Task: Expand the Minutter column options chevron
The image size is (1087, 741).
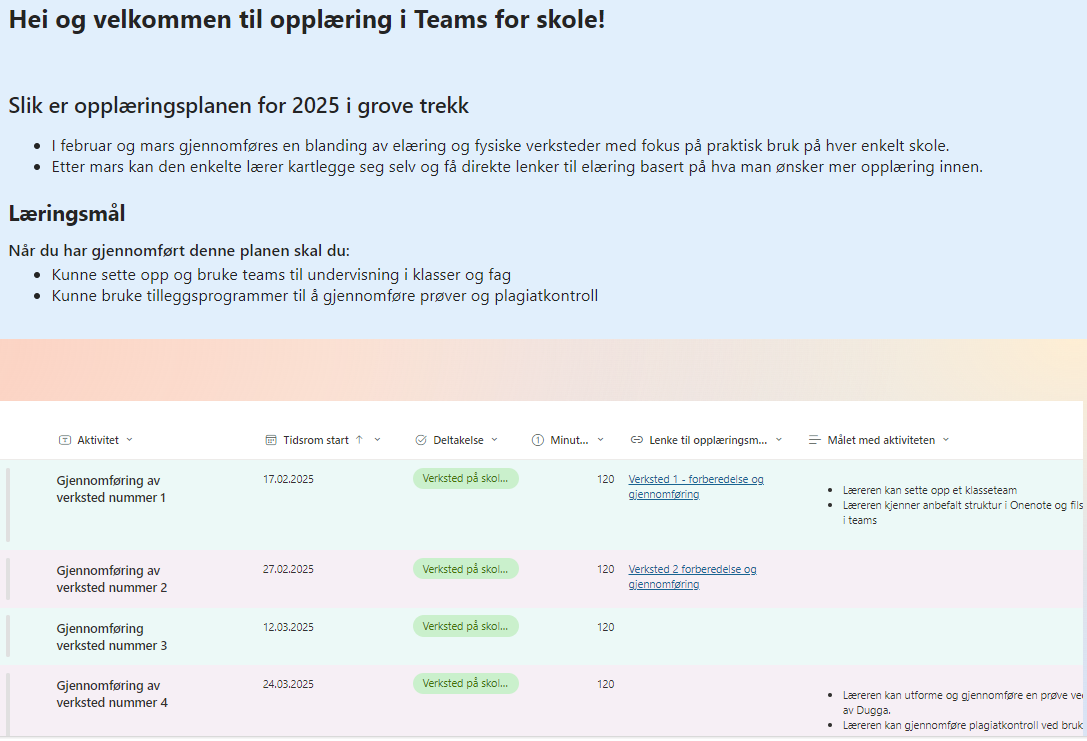Action: [601, 440]
